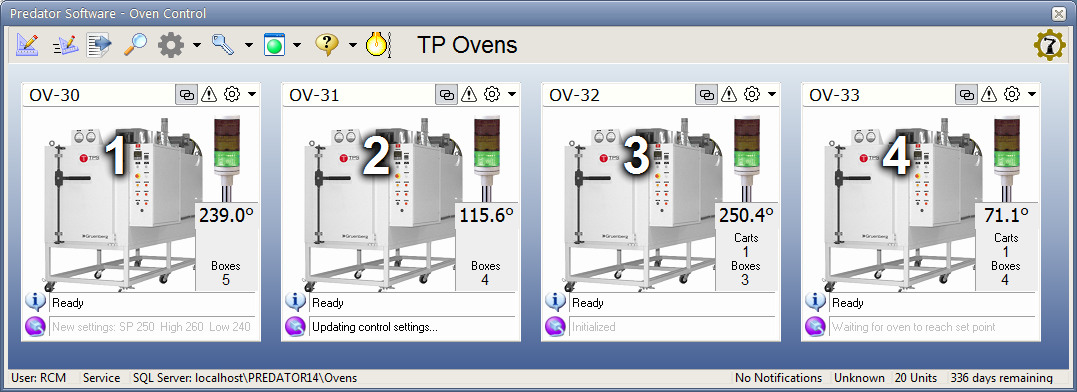Click the OV-32 stack light tower
This screenshot has width=1077, height=392.
click(x=746, y=159)
